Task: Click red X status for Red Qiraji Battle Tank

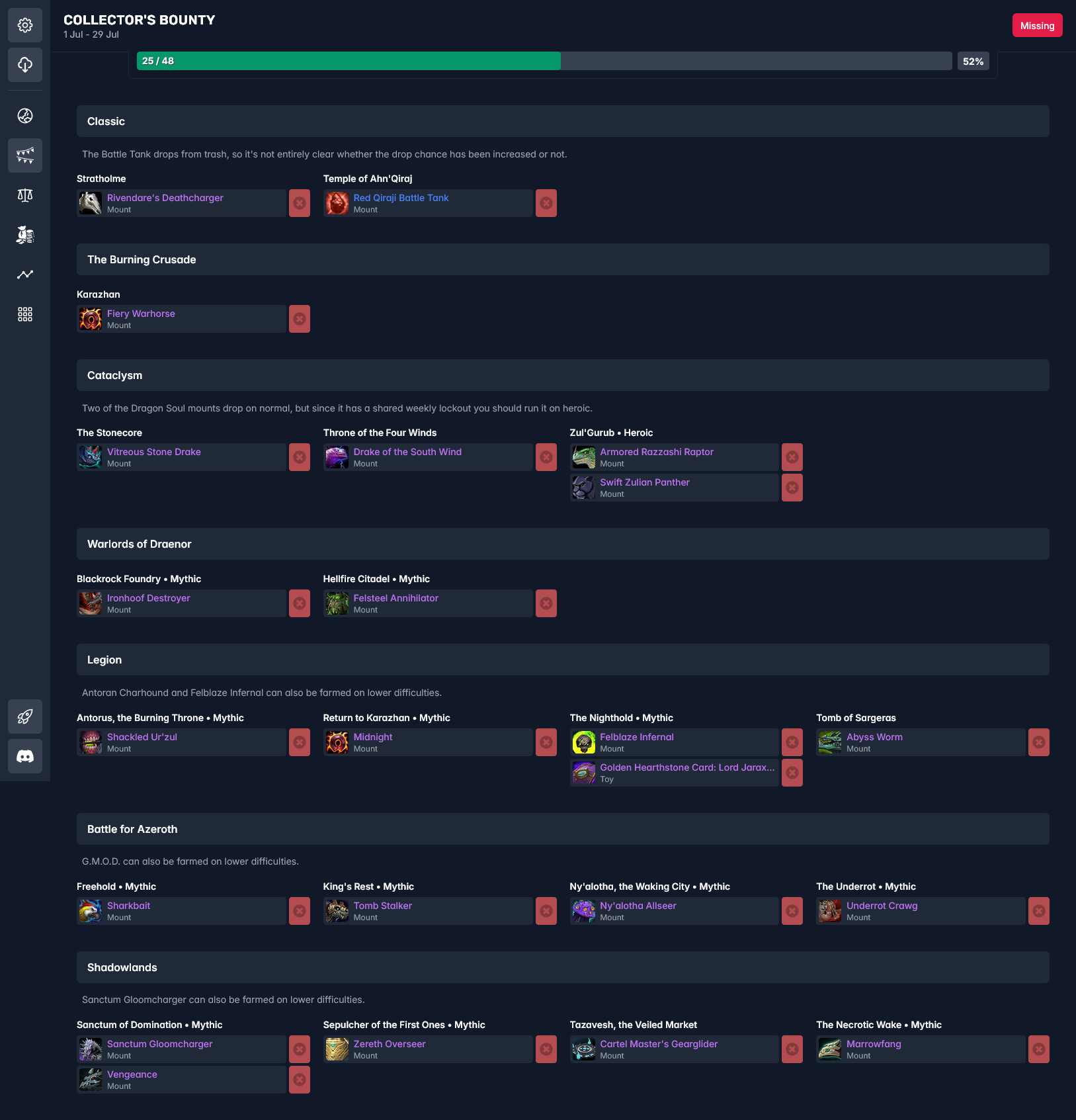Action: pos(546,203)
